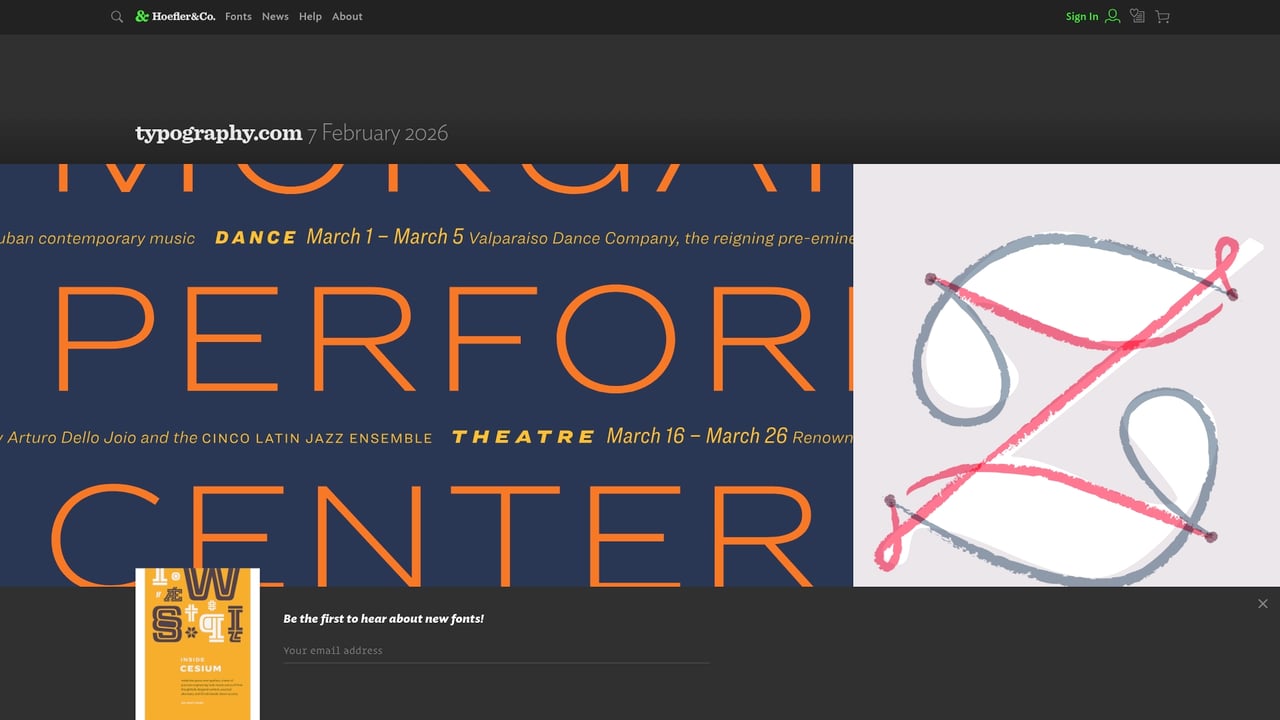Image resolution: width=1280 pixels, height=720 pixels.
Task: Click the 7 February 2026 date text
Action: click(378, 132)
